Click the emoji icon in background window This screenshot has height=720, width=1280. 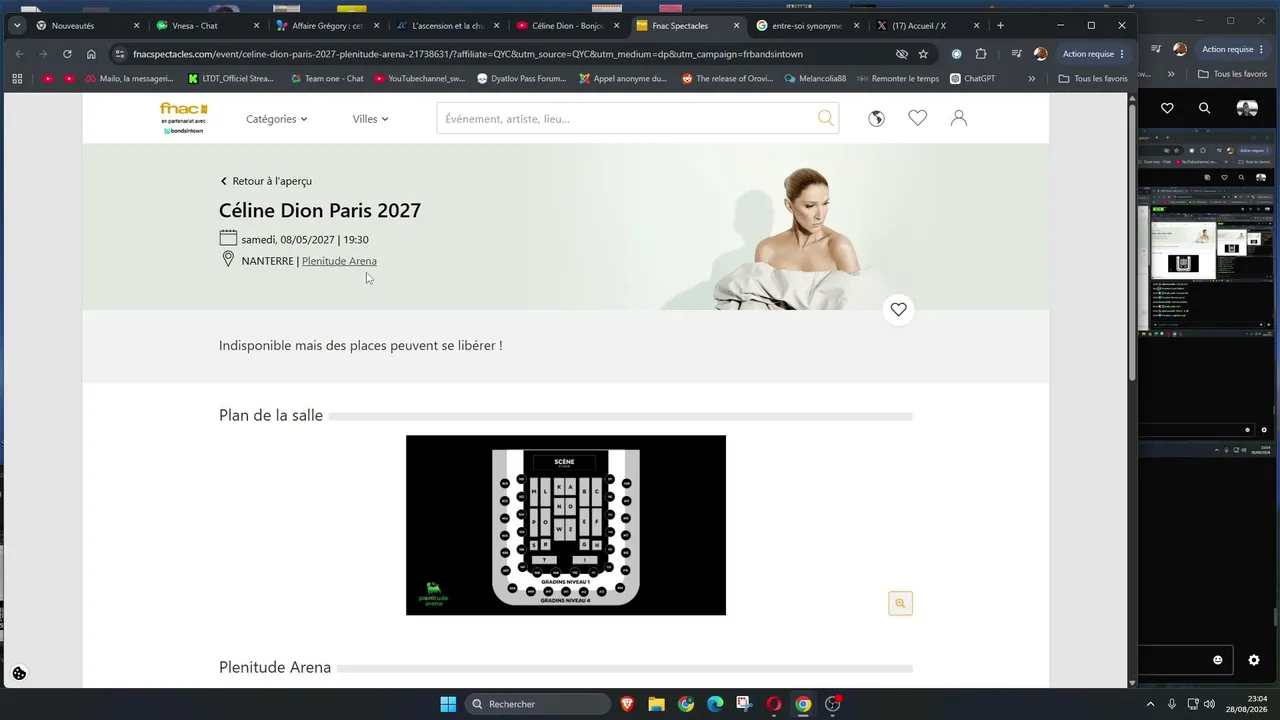1217,660
